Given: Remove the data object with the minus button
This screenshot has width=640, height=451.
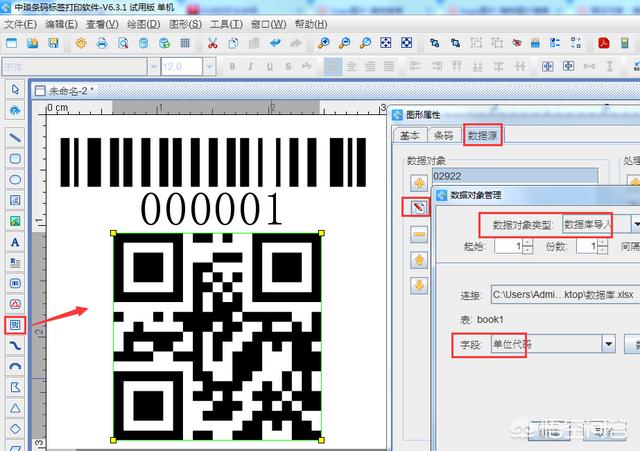Looking at the screenshot, I should (418, 234).
